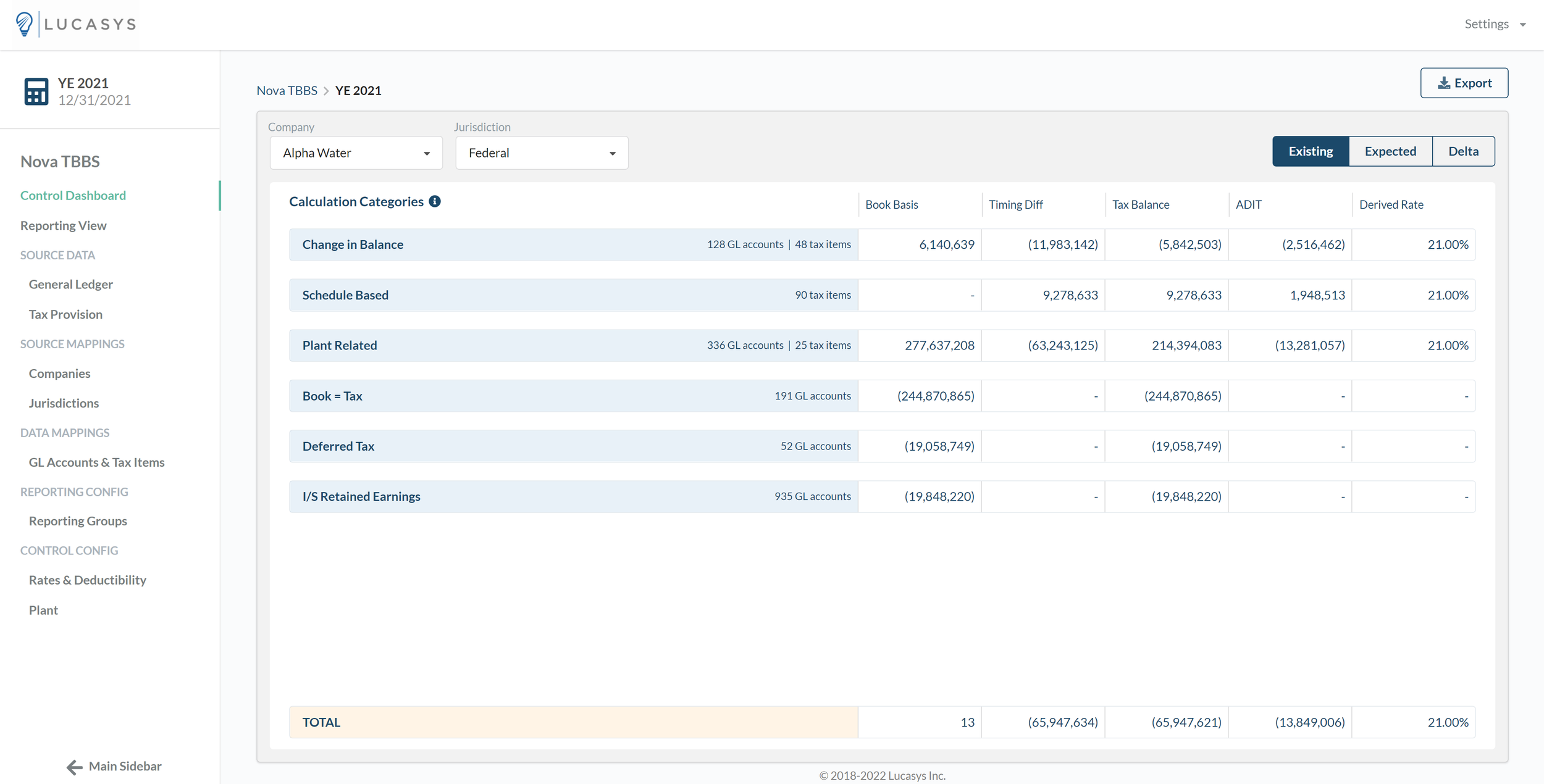Image resolution: width=1544 pixels, height=784 pixels.
Task: Open the Calculation Categories info tooltip
Action: pyautogui.click(x=435, y=201)
